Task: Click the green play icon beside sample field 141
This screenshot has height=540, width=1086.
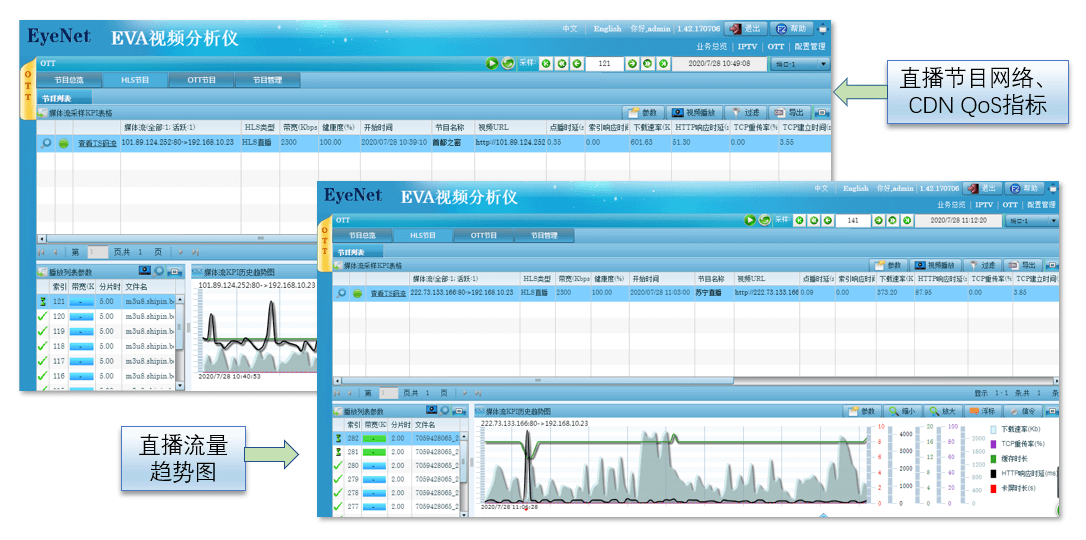Action: 751,220
